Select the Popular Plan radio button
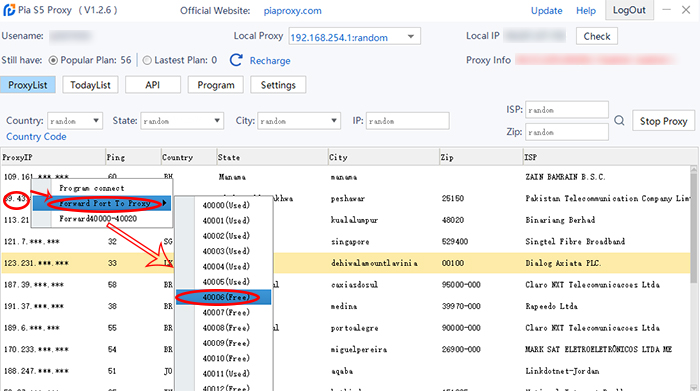 [53, 60]
